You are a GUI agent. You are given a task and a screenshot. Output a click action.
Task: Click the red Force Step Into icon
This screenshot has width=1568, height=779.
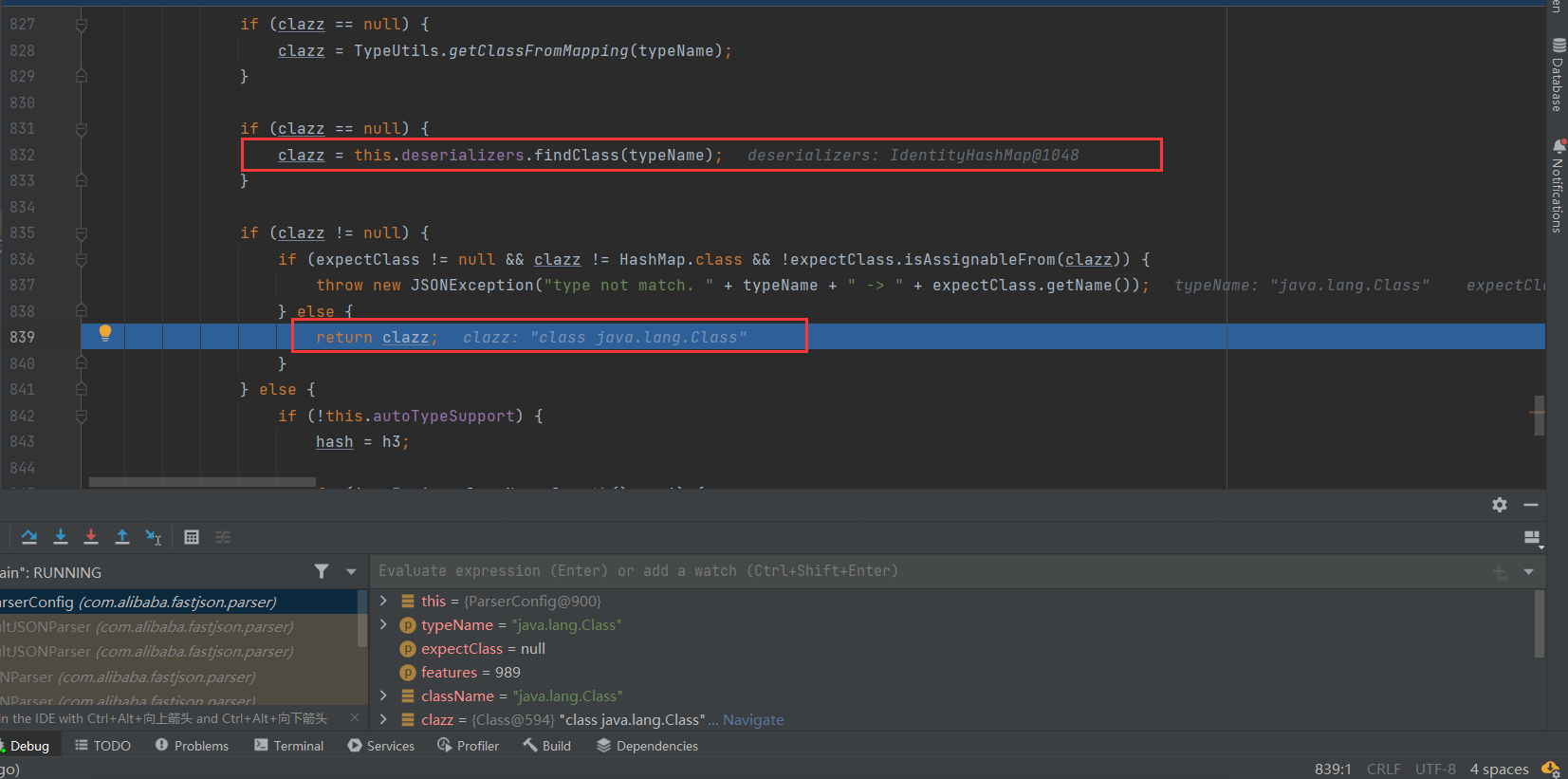click(x=91, y=537)
